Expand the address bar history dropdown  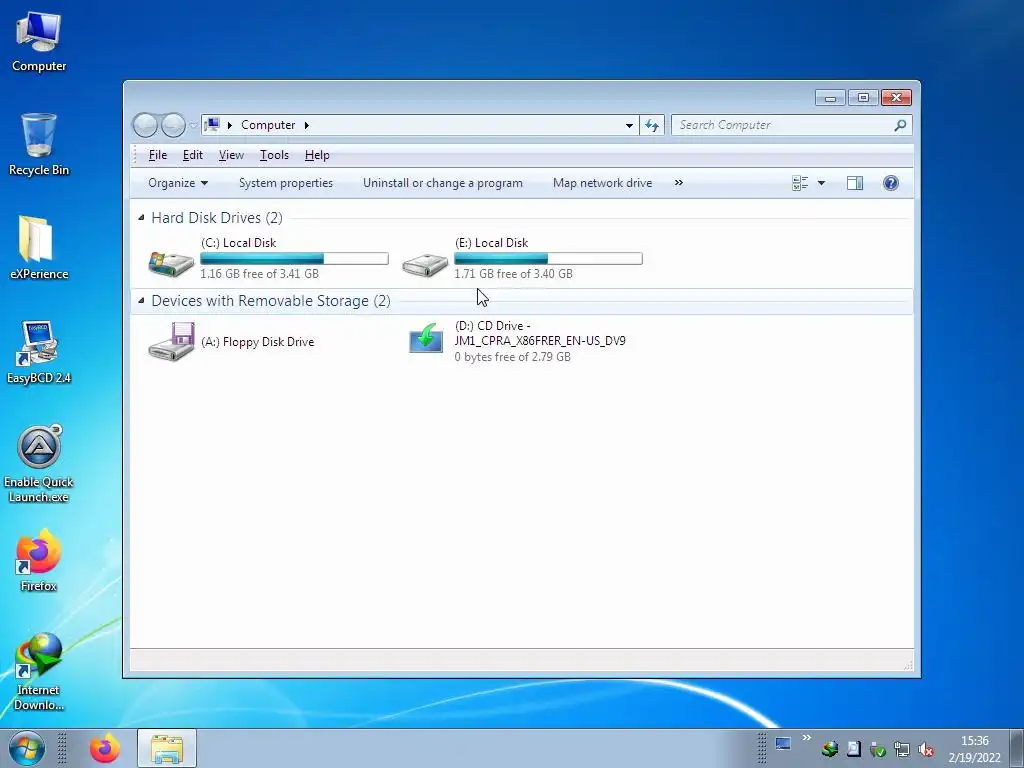pyautogui.click(x=629, y=125)
